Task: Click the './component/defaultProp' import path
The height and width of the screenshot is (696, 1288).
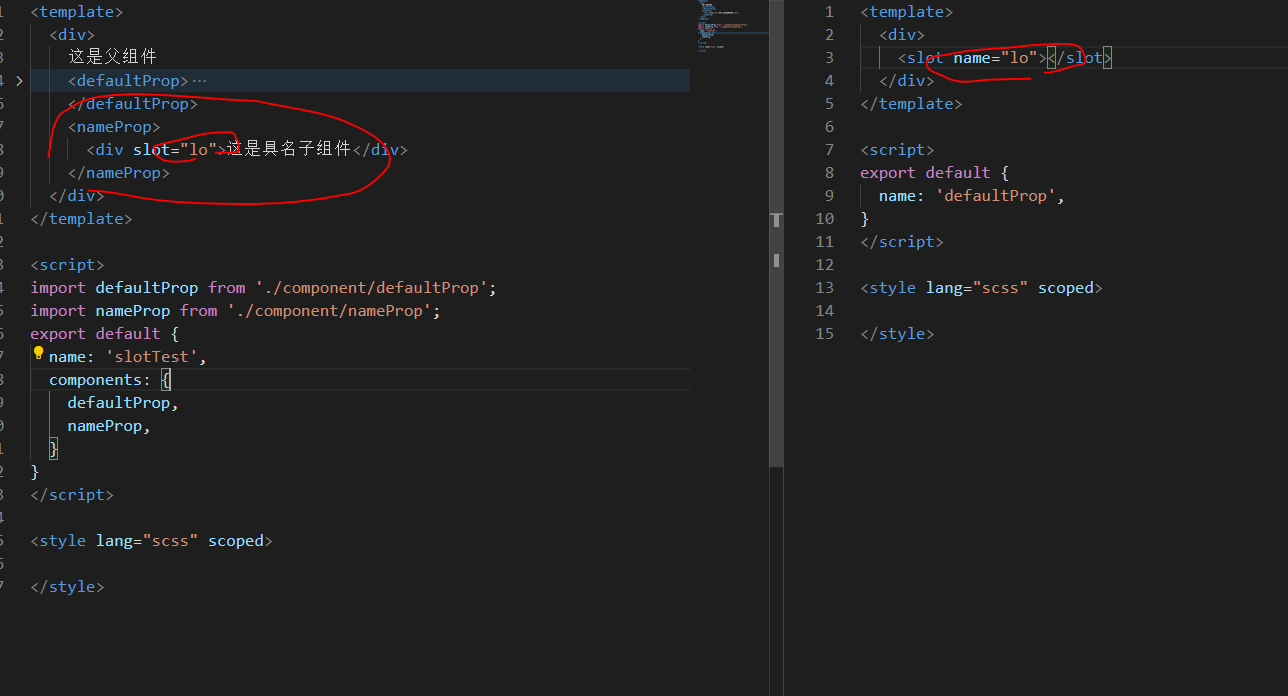Action: [x=371, y=288]
